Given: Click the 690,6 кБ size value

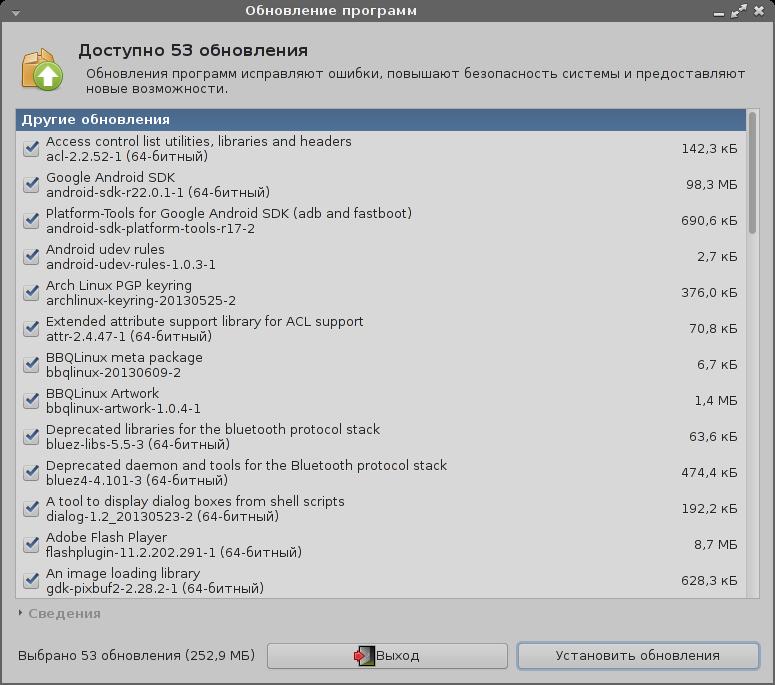Looking at the screenshot, I should (x=709, y=221).
